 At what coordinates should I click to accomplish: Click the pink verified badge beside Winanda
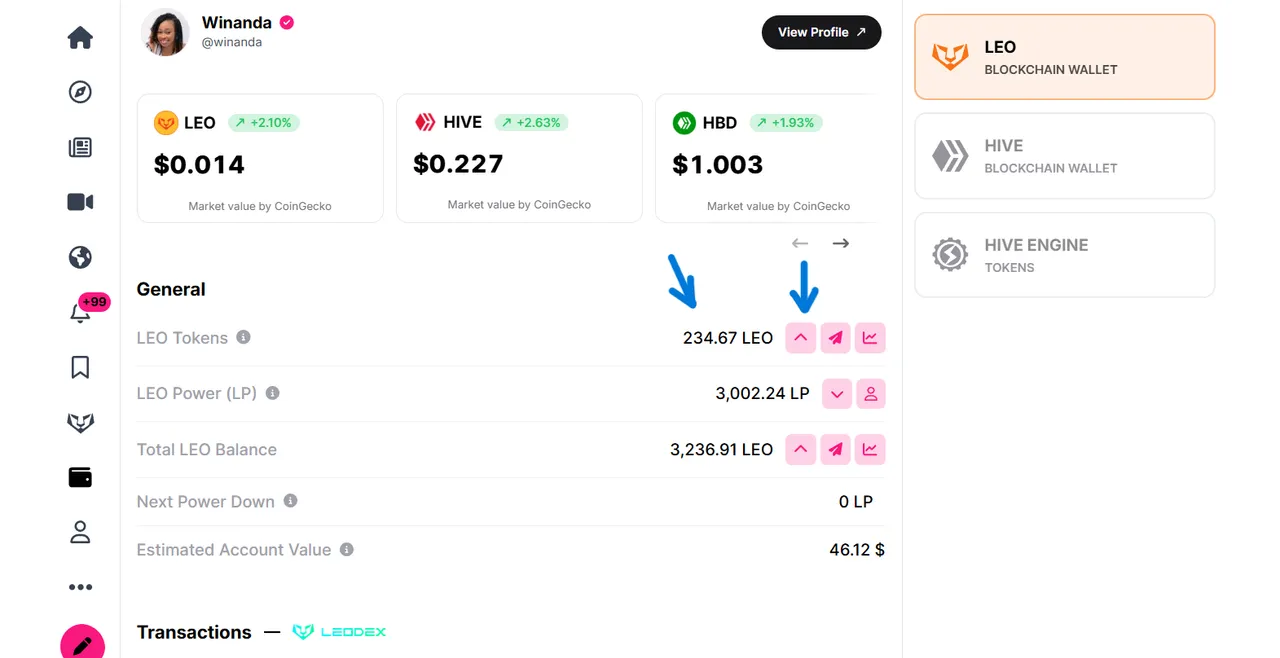(287, 22)
